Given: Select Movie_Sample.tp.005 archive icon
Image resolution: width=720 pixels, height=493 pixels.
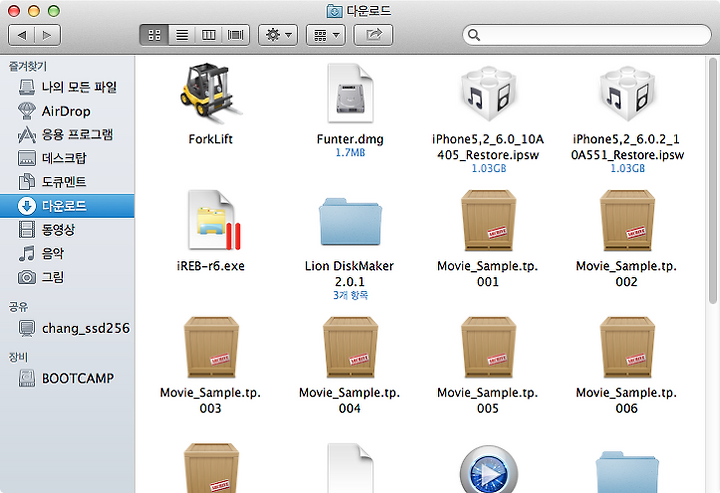Looking at the screenshot, I should pos(488,347).
